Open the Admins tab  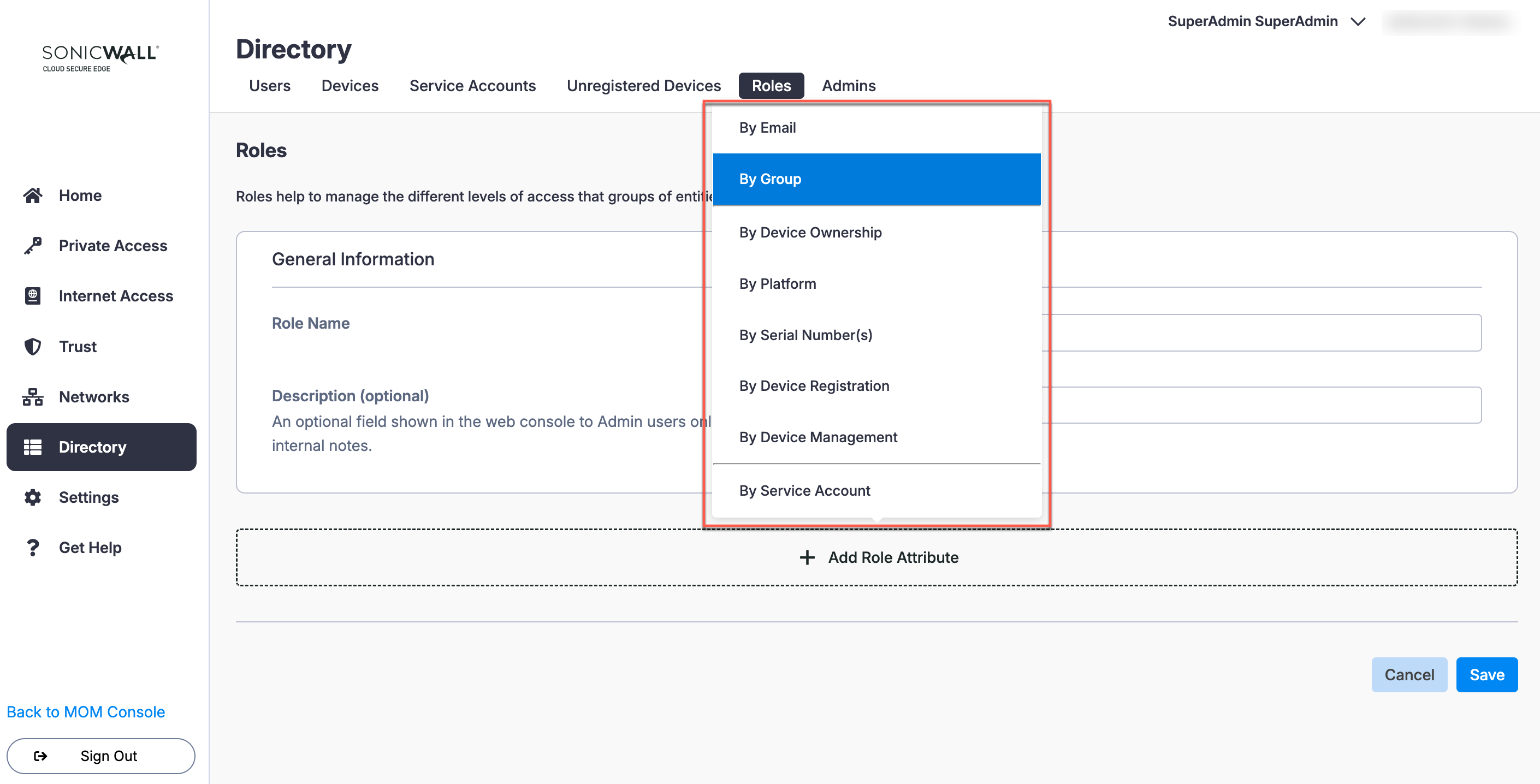848,86
